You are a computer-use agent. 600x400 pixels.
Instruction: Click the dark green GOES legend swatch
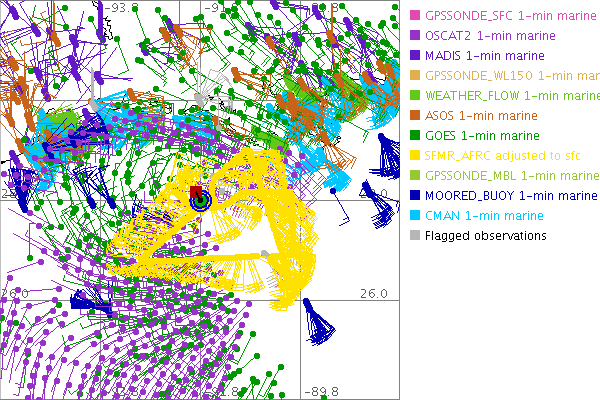point(415,136)
